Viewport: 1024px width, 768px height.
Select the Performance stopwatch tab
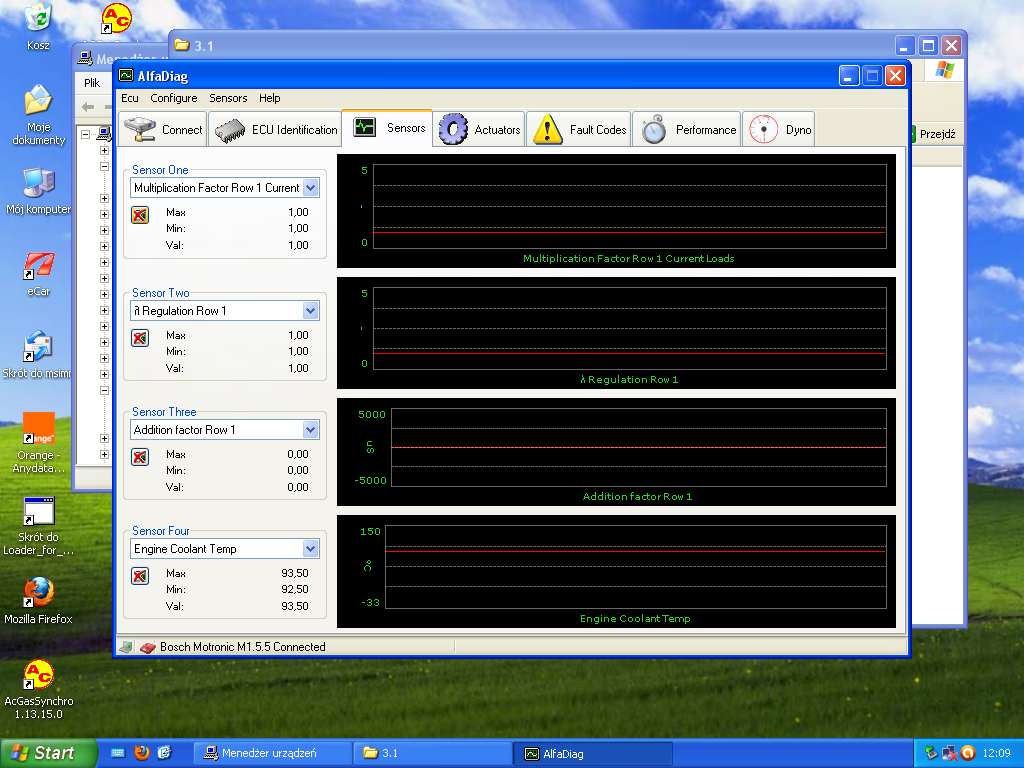(x=687, y=130)
